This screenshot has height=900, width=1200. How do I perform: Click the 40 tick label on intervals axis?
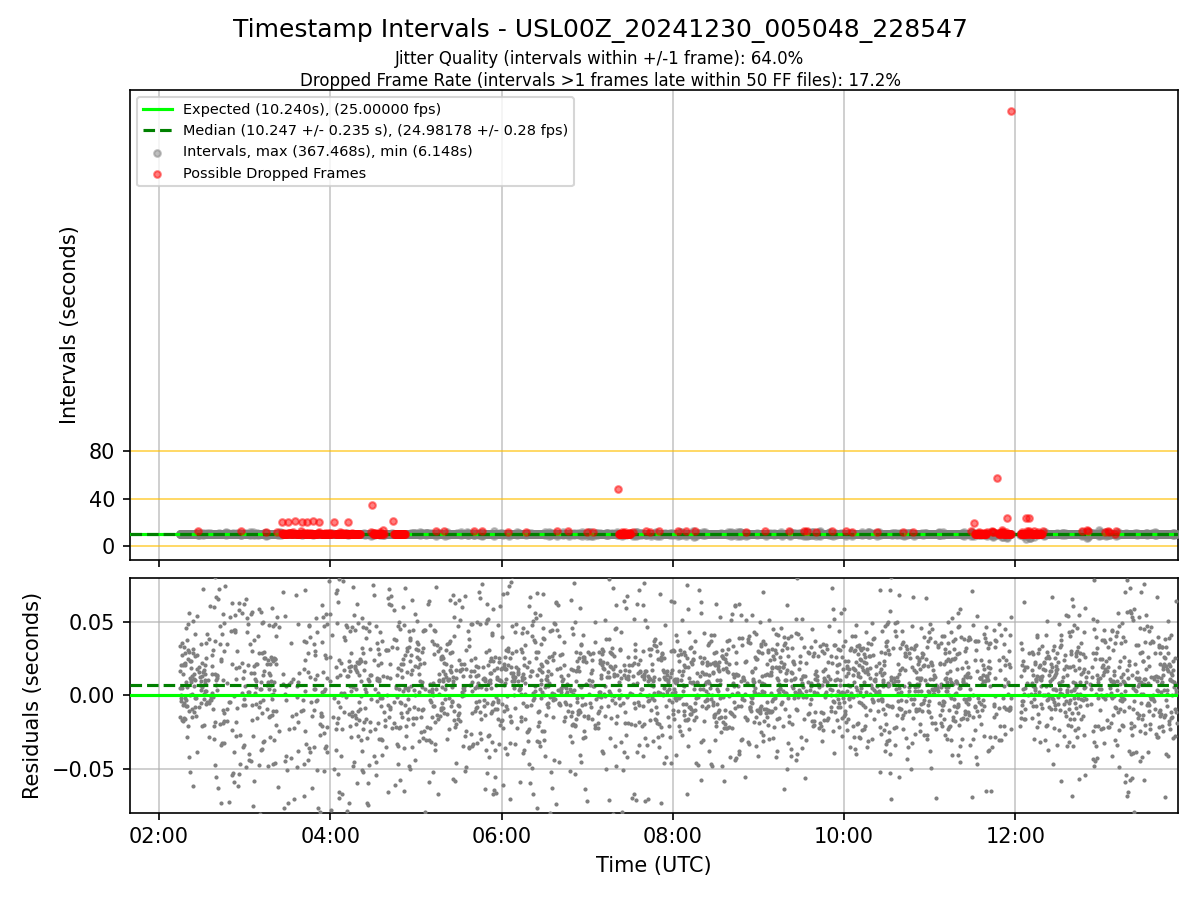102,499
